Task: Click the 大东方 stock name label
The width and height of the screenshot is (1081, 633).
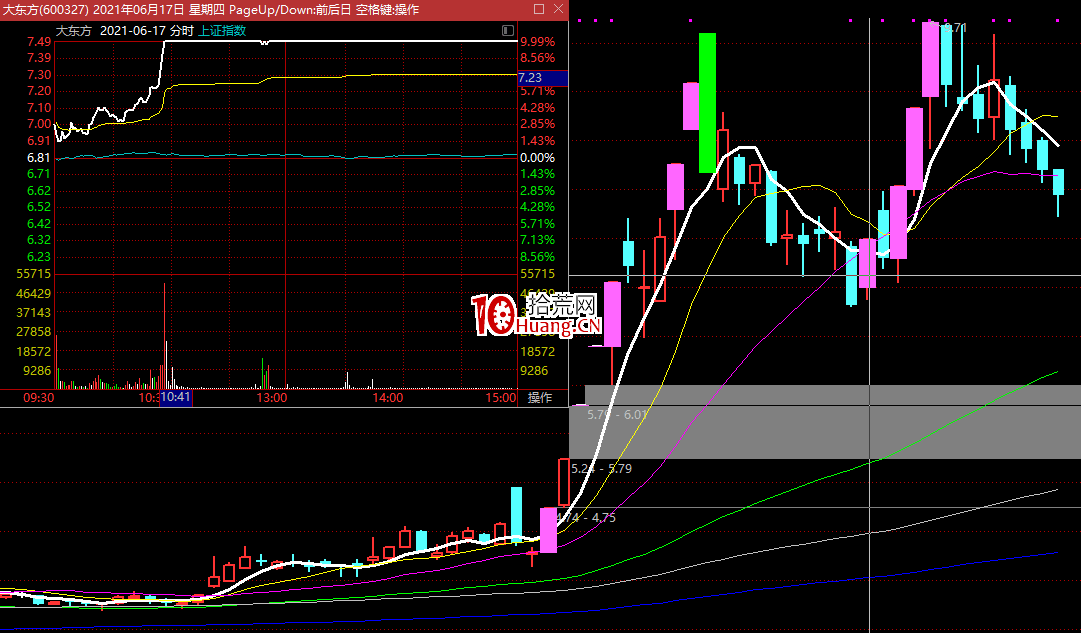Action: [x=73, y=30]
